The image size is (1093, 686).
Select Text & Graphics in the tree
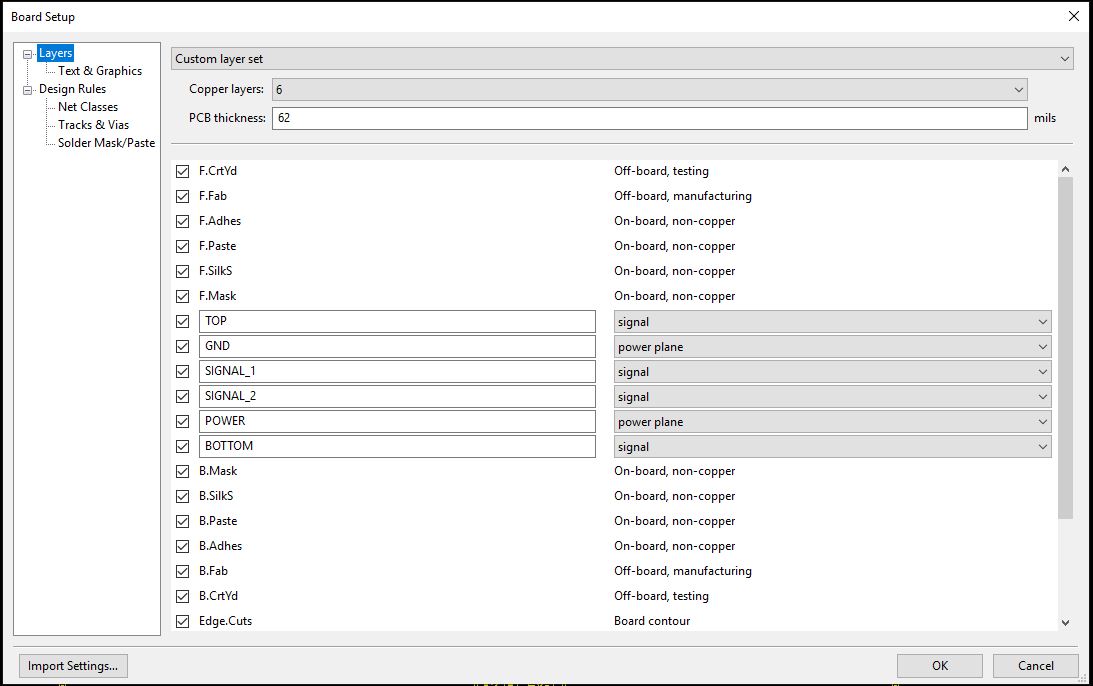[100, 71]
